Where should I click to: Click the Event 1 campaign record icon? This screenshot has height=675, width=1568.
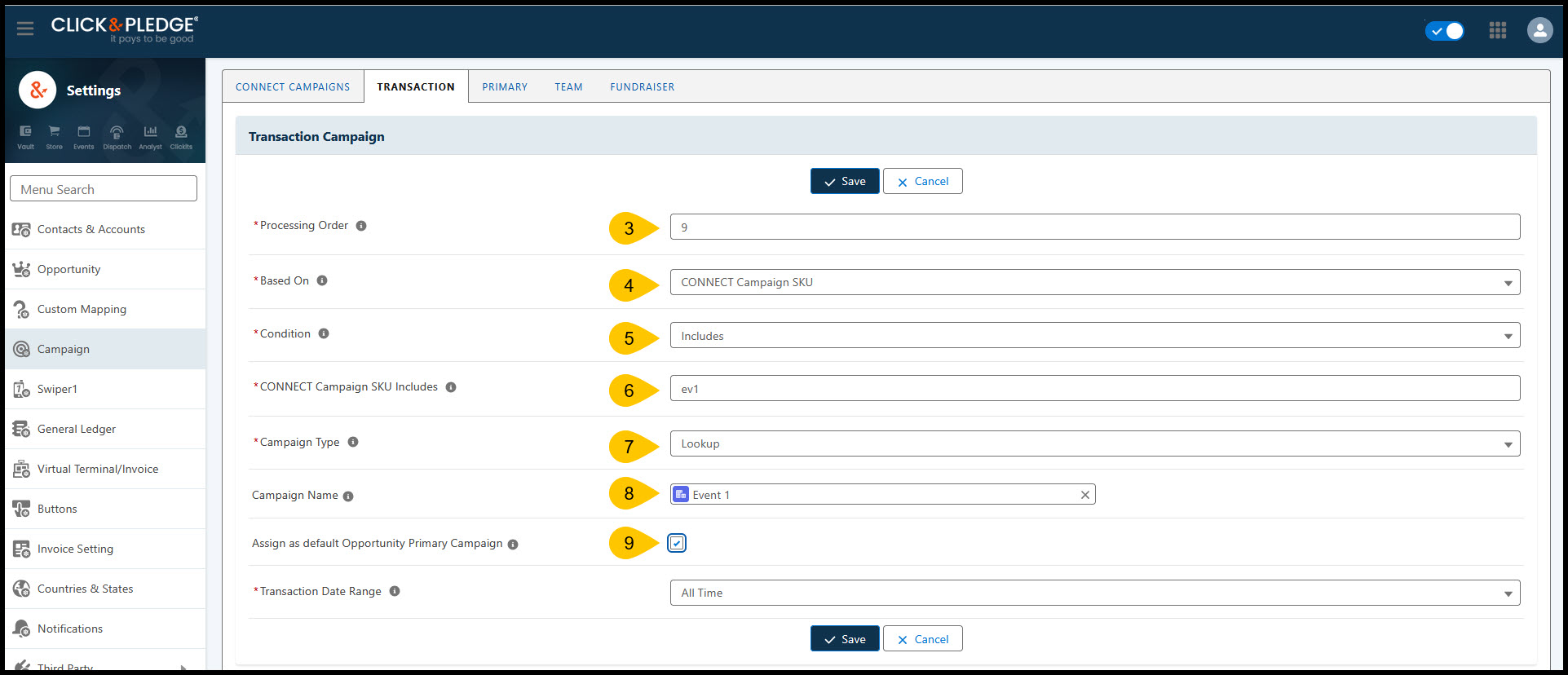coord(681,494)
